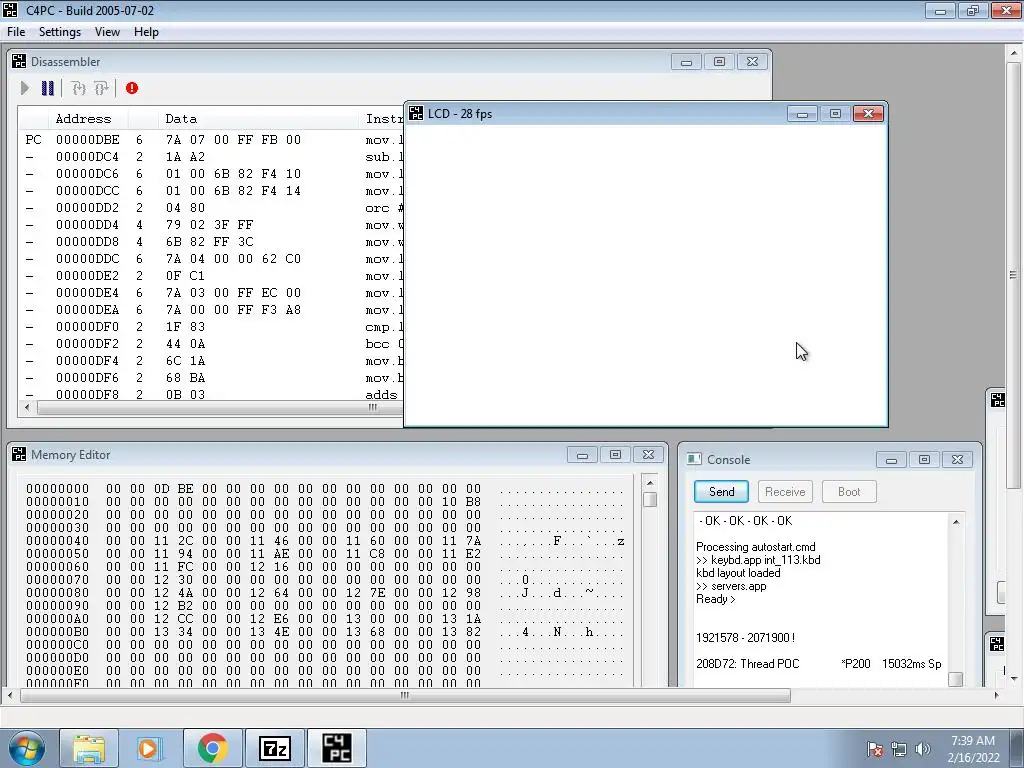Open the View menu
Screen dimensions: 1024x768
tap(107, 32)
